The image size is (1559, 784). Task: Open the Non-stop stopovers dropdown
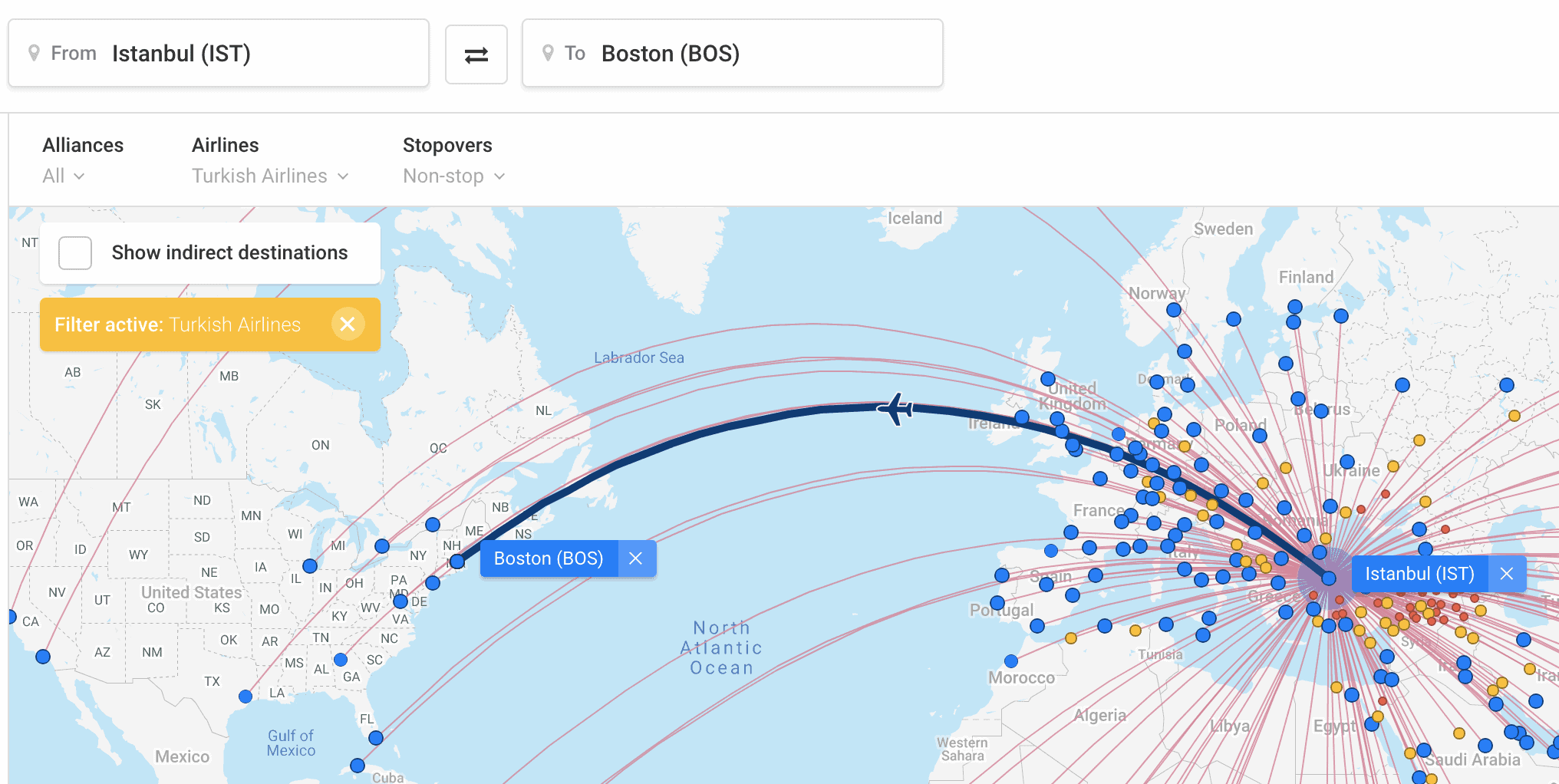coord(453,176)
